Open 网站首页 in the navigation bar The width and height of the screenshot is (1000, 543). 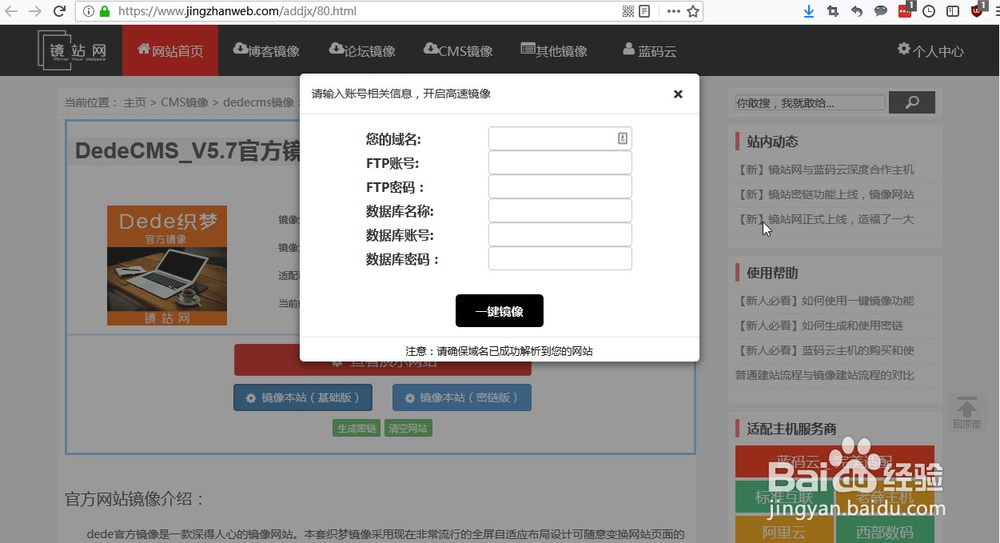pos(170,51)
